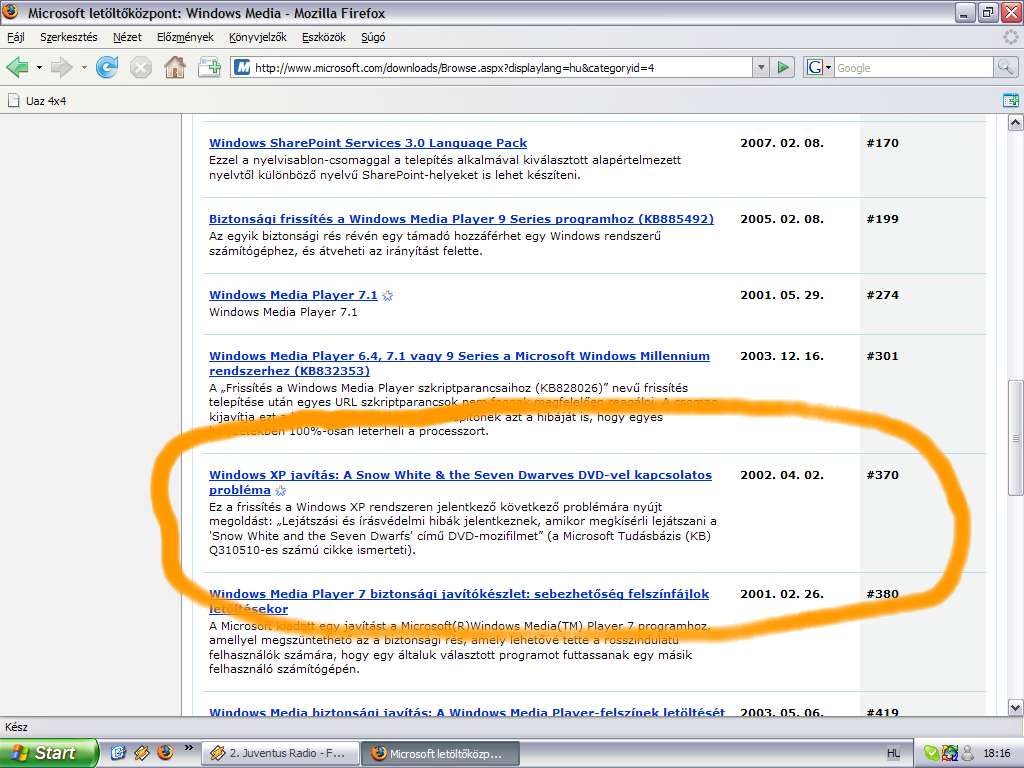Open Windows SharePoint Services 3.0 Language Pack link
This screenshot has width=1024, height=768.
pyautogui.click(x=368, y=143)
